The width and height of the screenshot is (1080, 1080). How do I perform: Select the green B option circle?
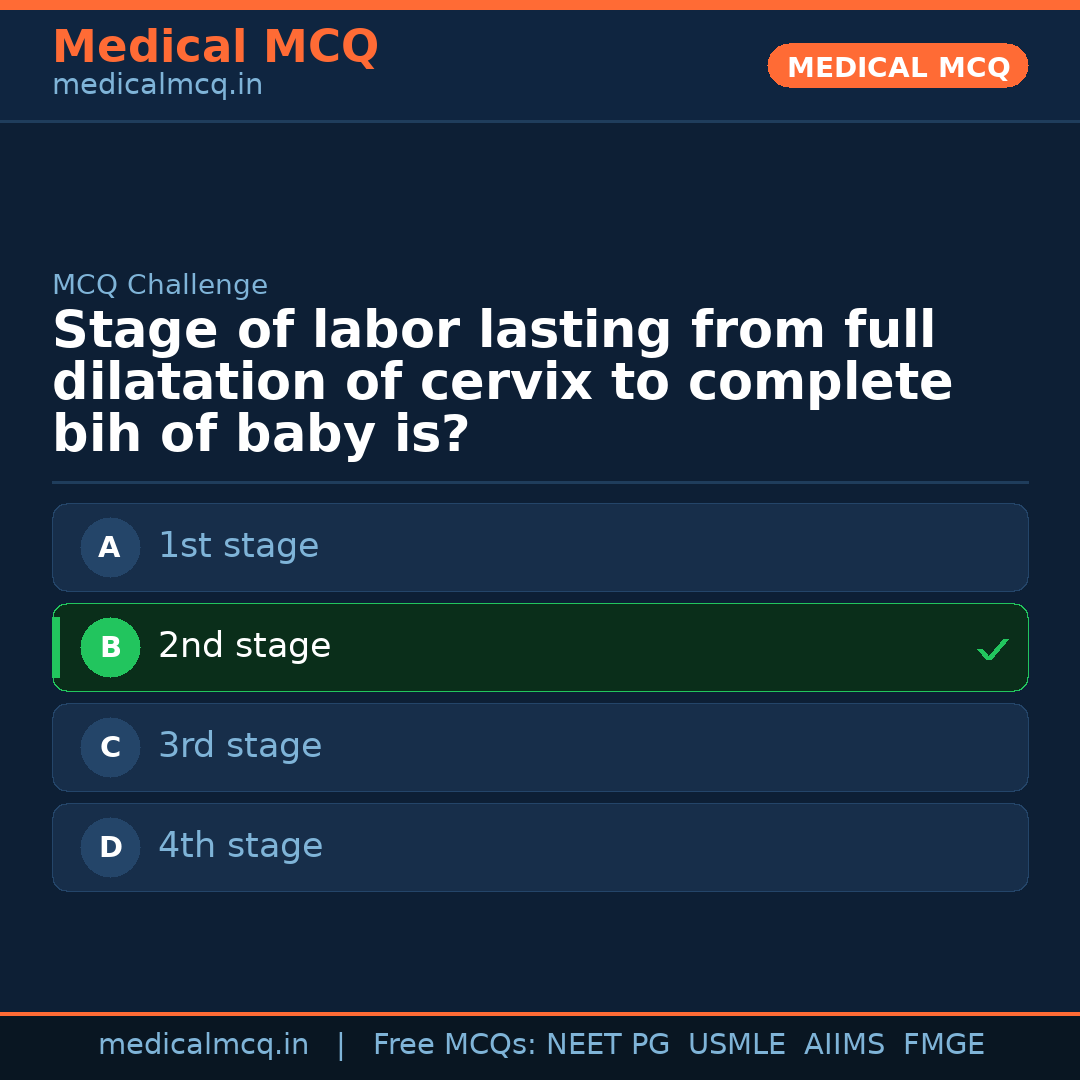(110, 647)
